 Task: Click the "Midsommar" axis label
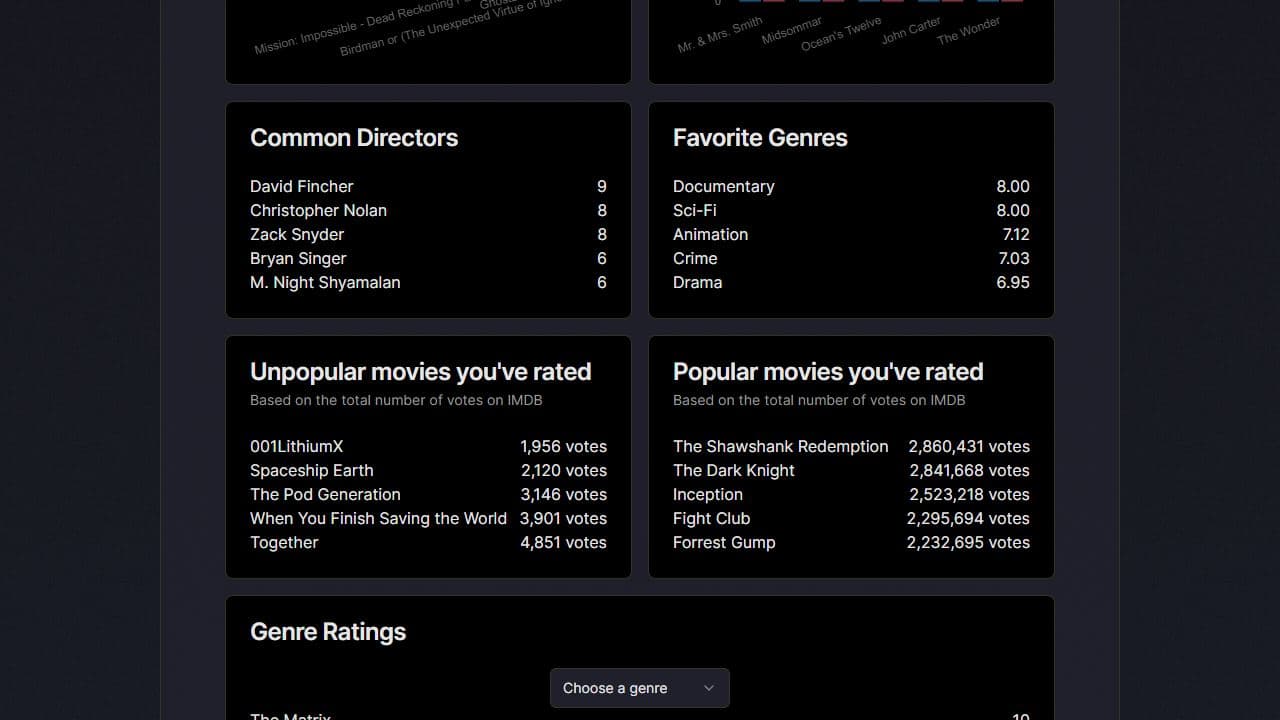point(791,28)
